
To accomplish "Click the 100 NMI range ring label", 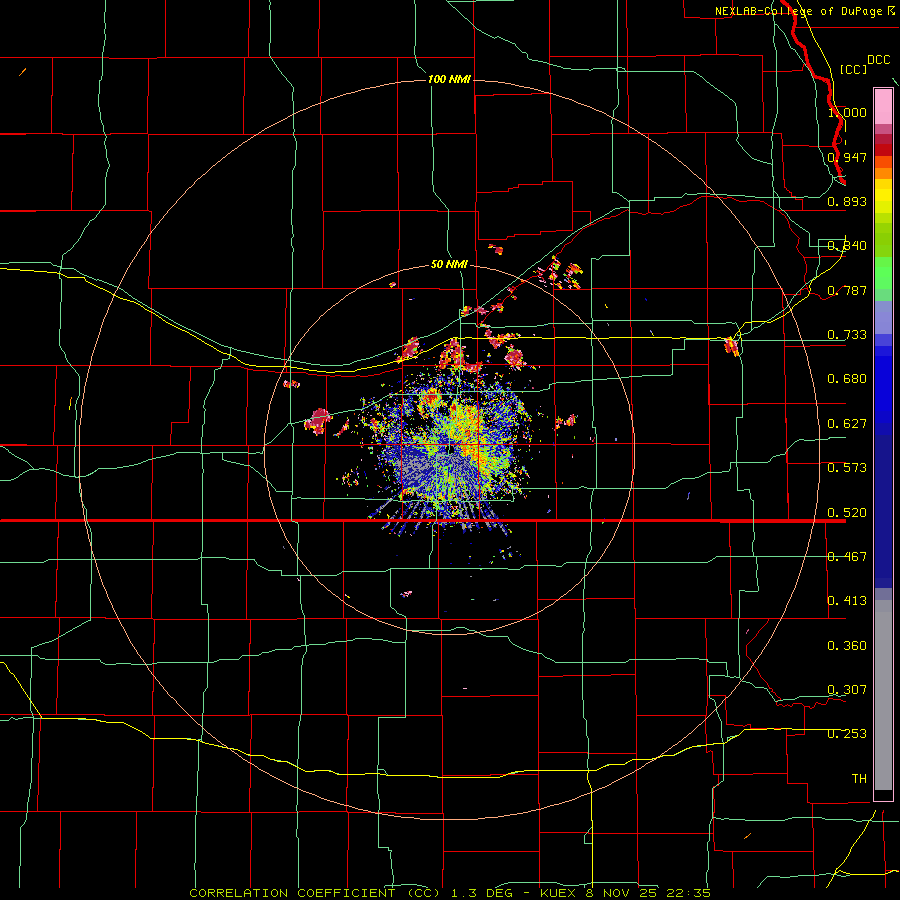I will [x=449, y=79].
